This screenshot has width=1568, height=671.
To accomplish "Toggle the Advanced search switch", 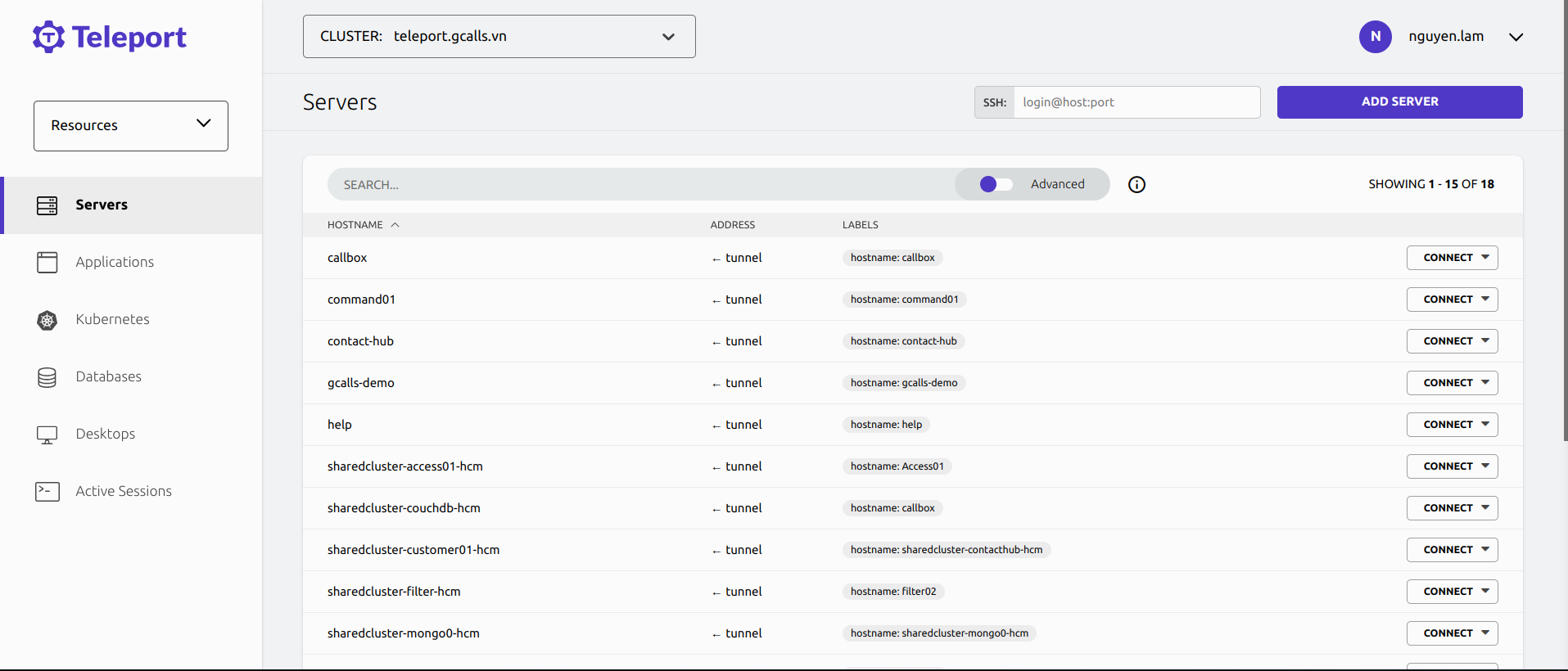I will click(x=996, y=185).
